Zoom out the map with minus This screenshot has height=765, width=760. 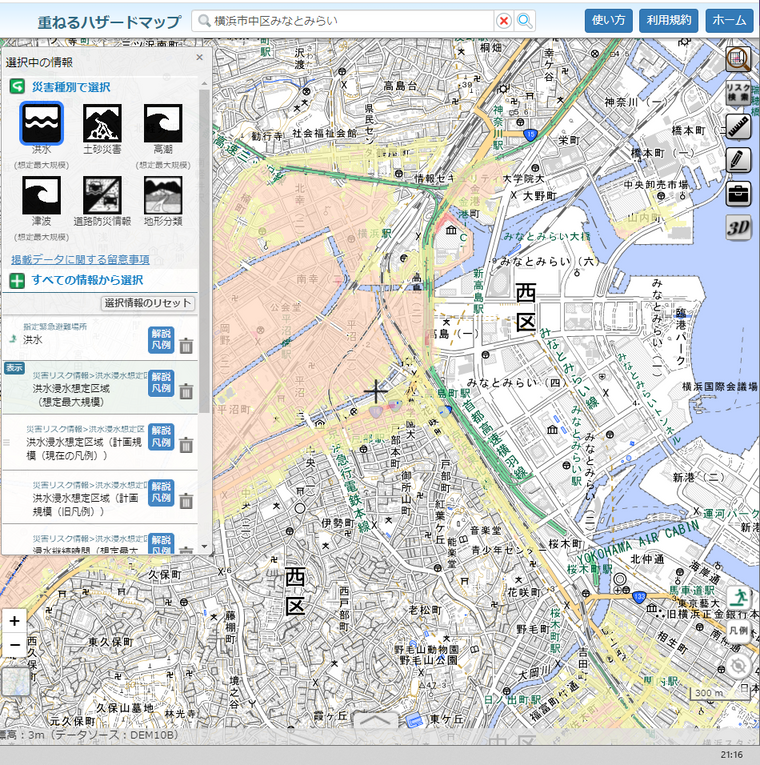point(15,645)
